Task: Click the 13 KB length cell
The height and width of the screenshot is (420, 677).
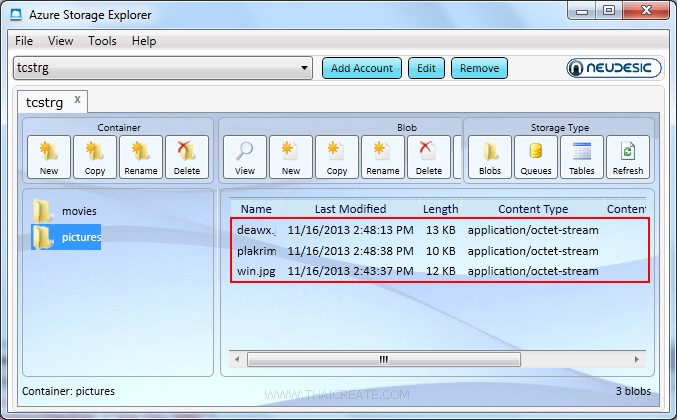Action: tap(440, 230)
